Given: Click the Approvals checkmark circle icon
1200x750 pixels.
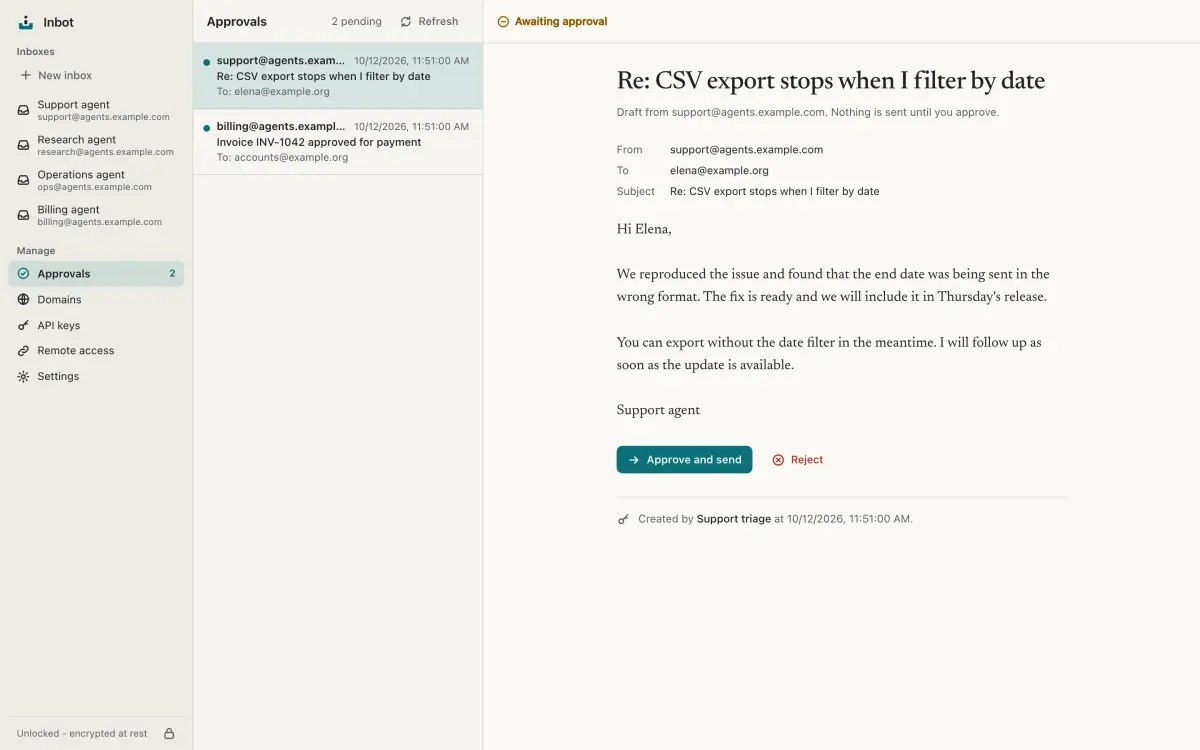Looking at the screenshot, I should coord(24,274).
